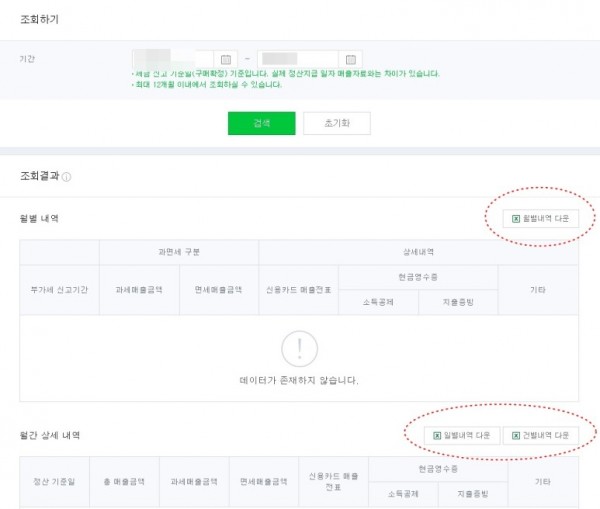This screenshot has height=509, width=600.
Task: Select 신용카드 매출전표 header in the monthly table
Action: [298, 290]
